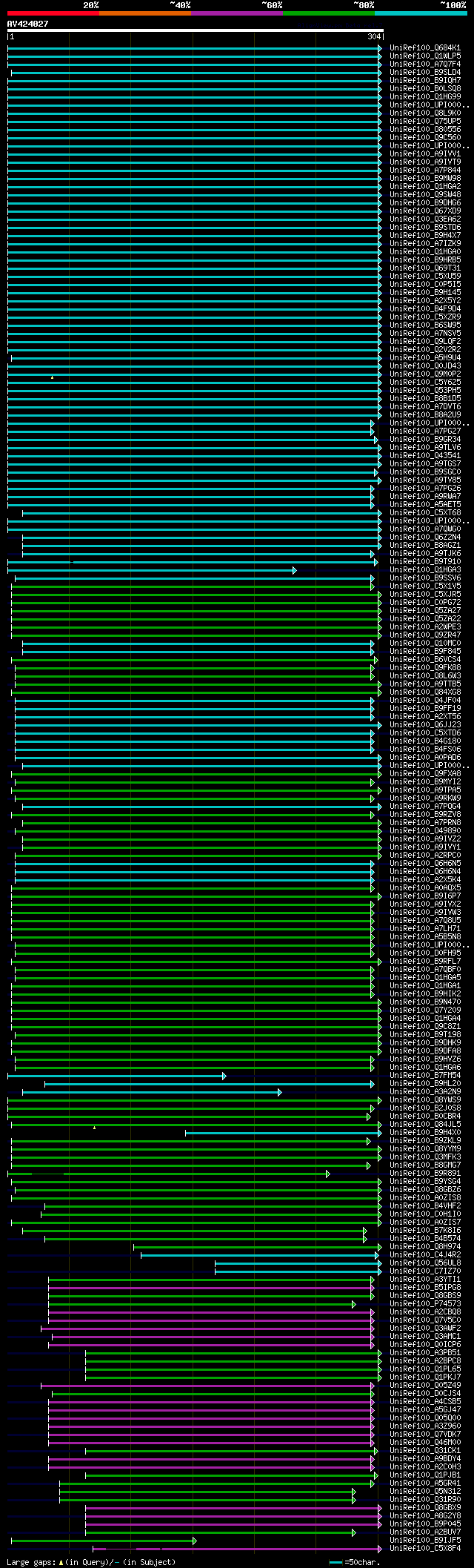Open UniRef100_Q3EA62 hit

[x=425, y=219]
